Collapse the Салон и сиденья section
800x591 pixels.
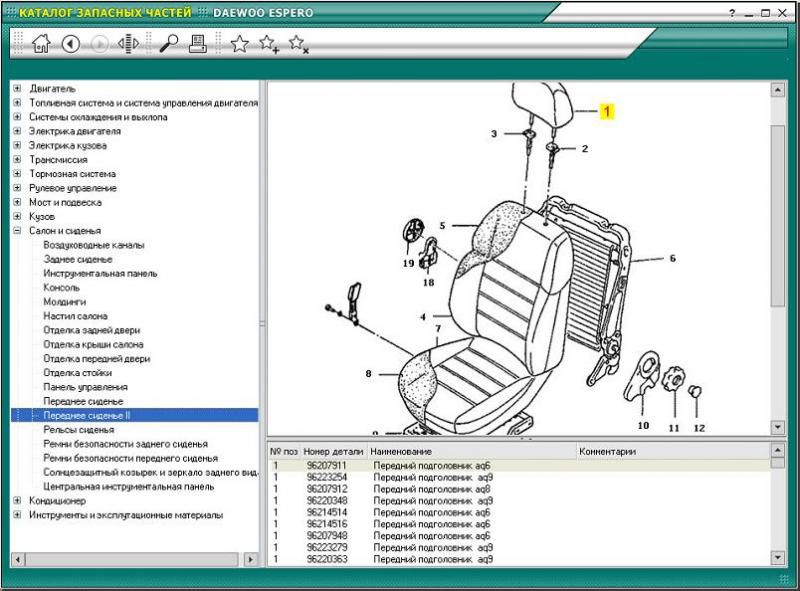click(17, 230)
